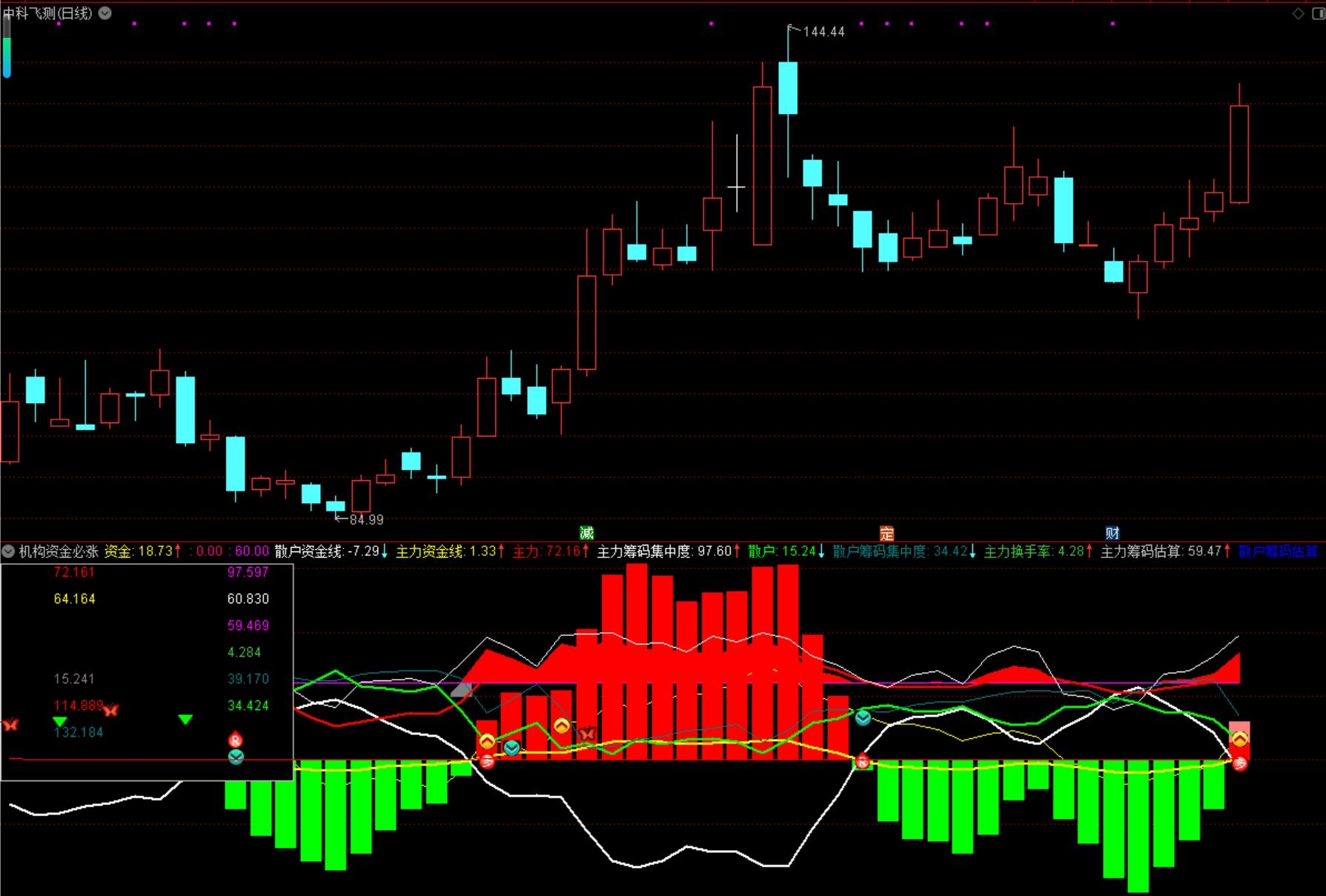Click the butterfly icon on the red bars

tap(587, 734)
